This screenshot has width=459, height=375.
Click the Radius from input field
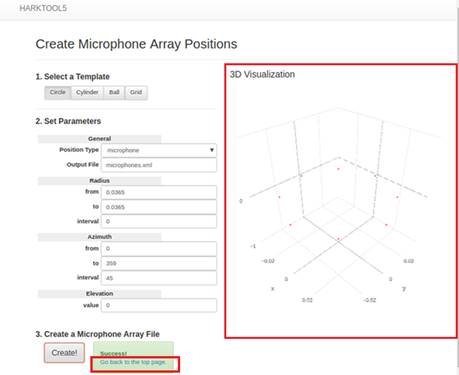[159, 192]
